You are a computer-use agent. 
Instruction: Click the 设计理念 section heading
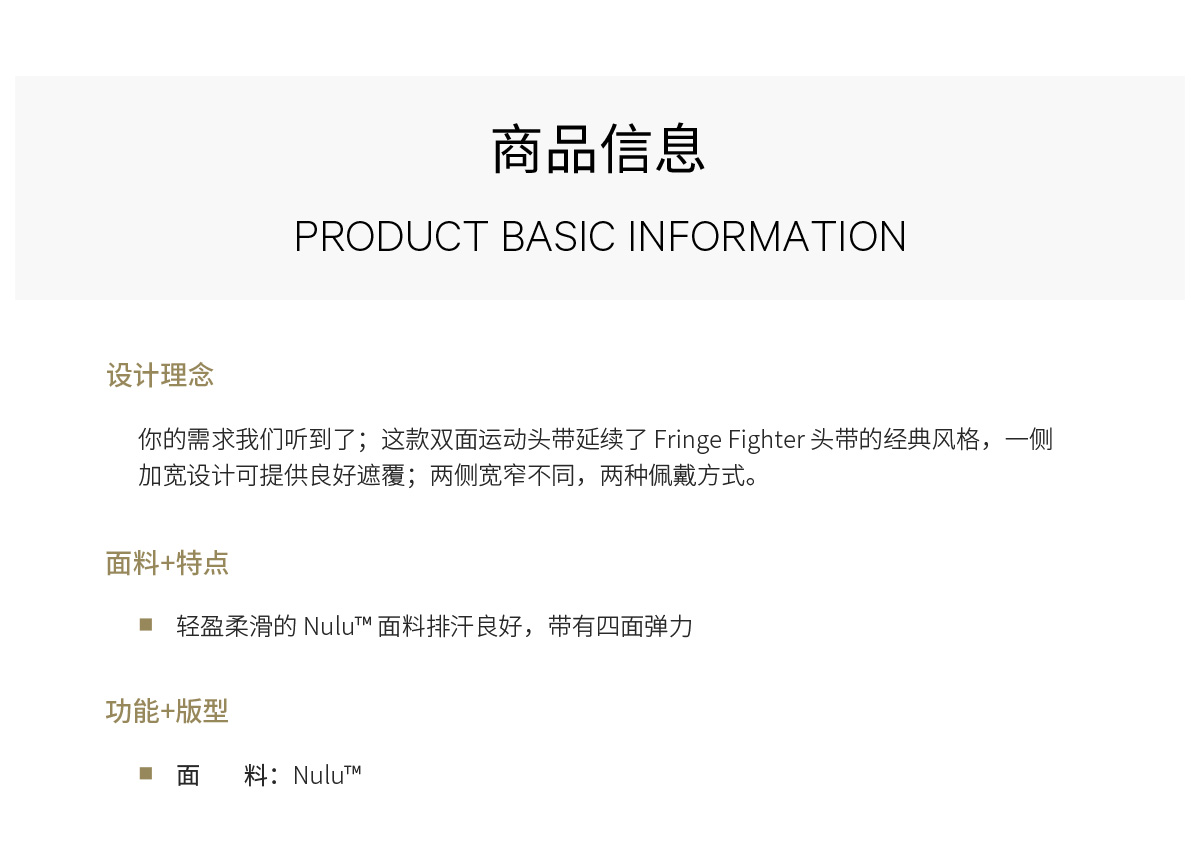coord(160,376)
